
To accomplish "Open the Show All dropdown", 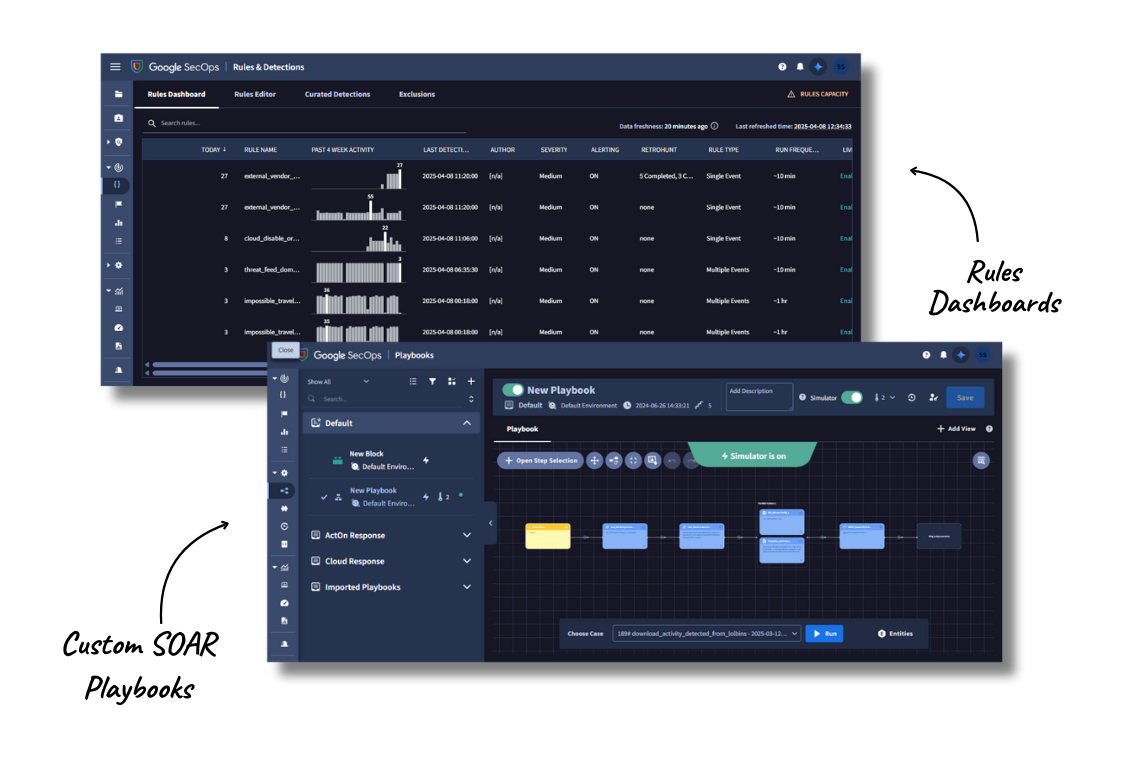I will coord(340,381).
